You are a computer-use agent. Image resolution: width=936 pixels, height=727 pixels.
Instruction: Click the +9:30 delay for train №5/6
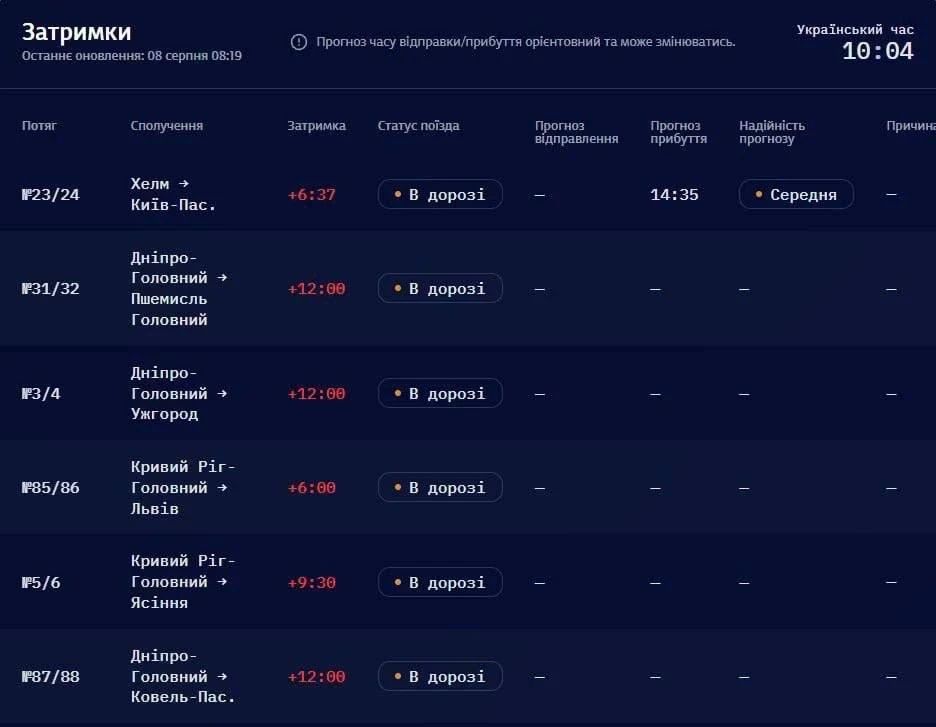[312, 583]
